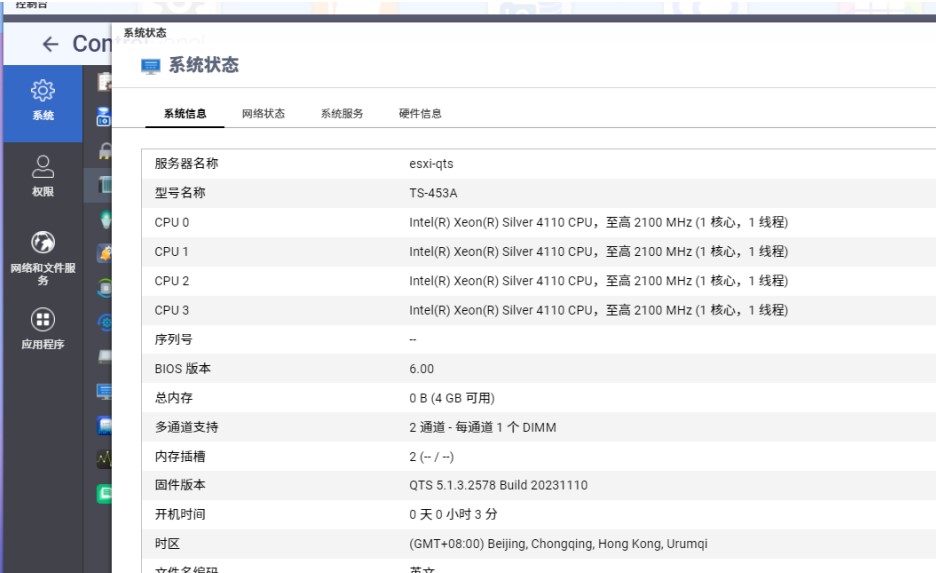Open the light bulb power icon

(x=106, y=220)
